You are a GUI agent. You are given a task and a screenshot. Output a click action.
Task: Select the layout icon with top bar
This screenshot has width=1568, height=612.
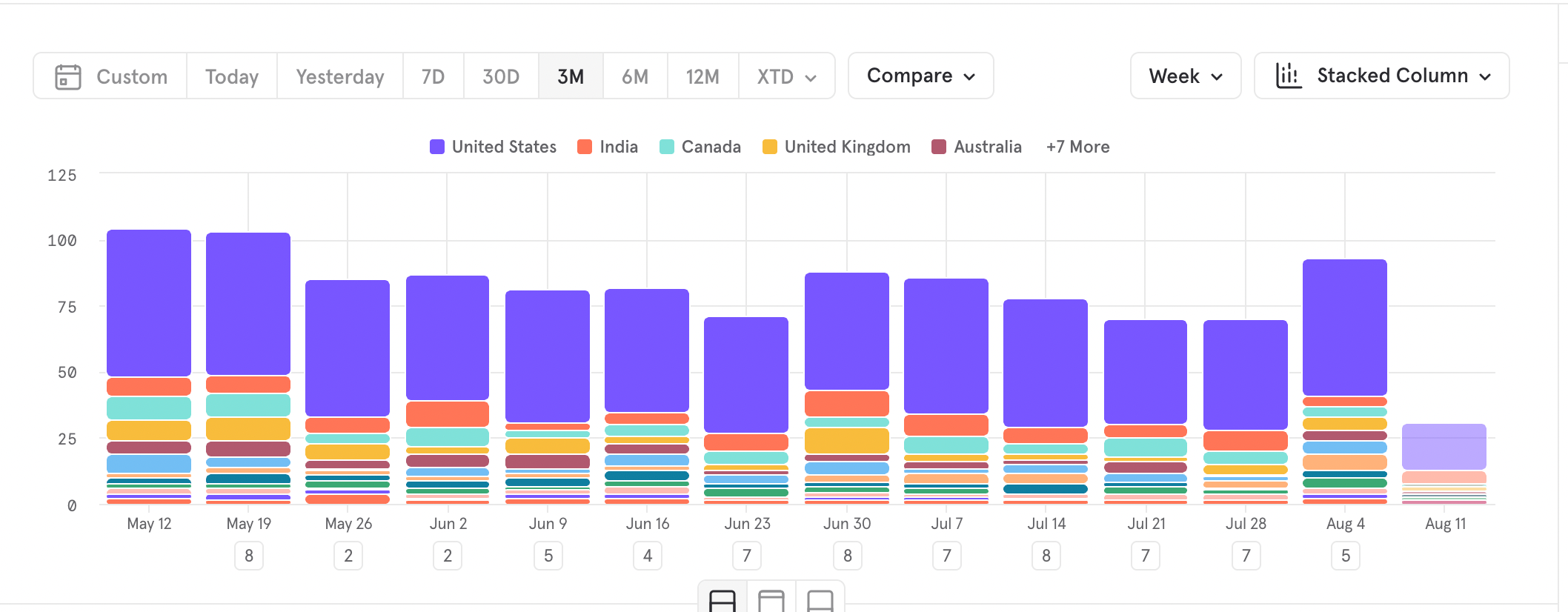coord(771,599)
